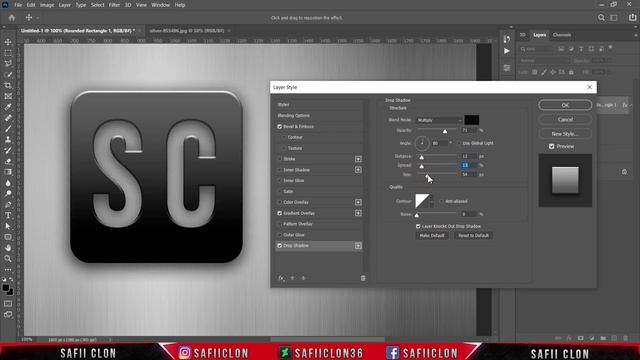Select the Eraser tool

(8, 161)
